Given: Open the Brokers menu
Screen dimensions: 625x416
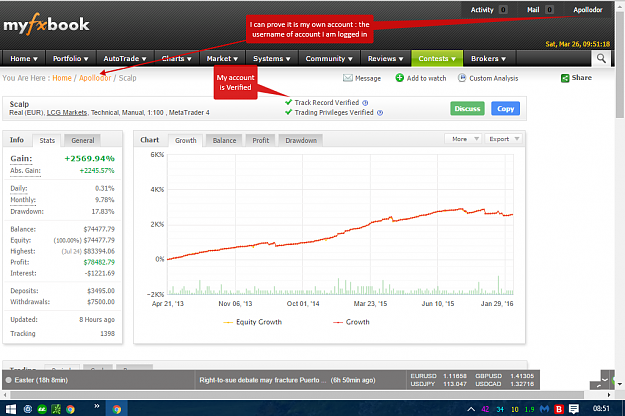Looking at the screenshot, I should tap(488, 59).
